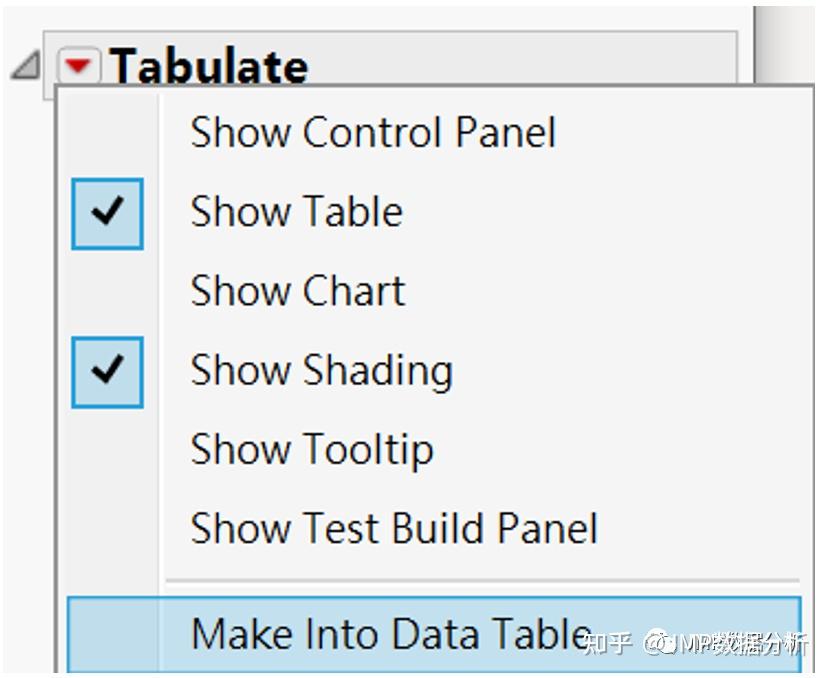Choose the Show Table menu label

coord(296,212)
